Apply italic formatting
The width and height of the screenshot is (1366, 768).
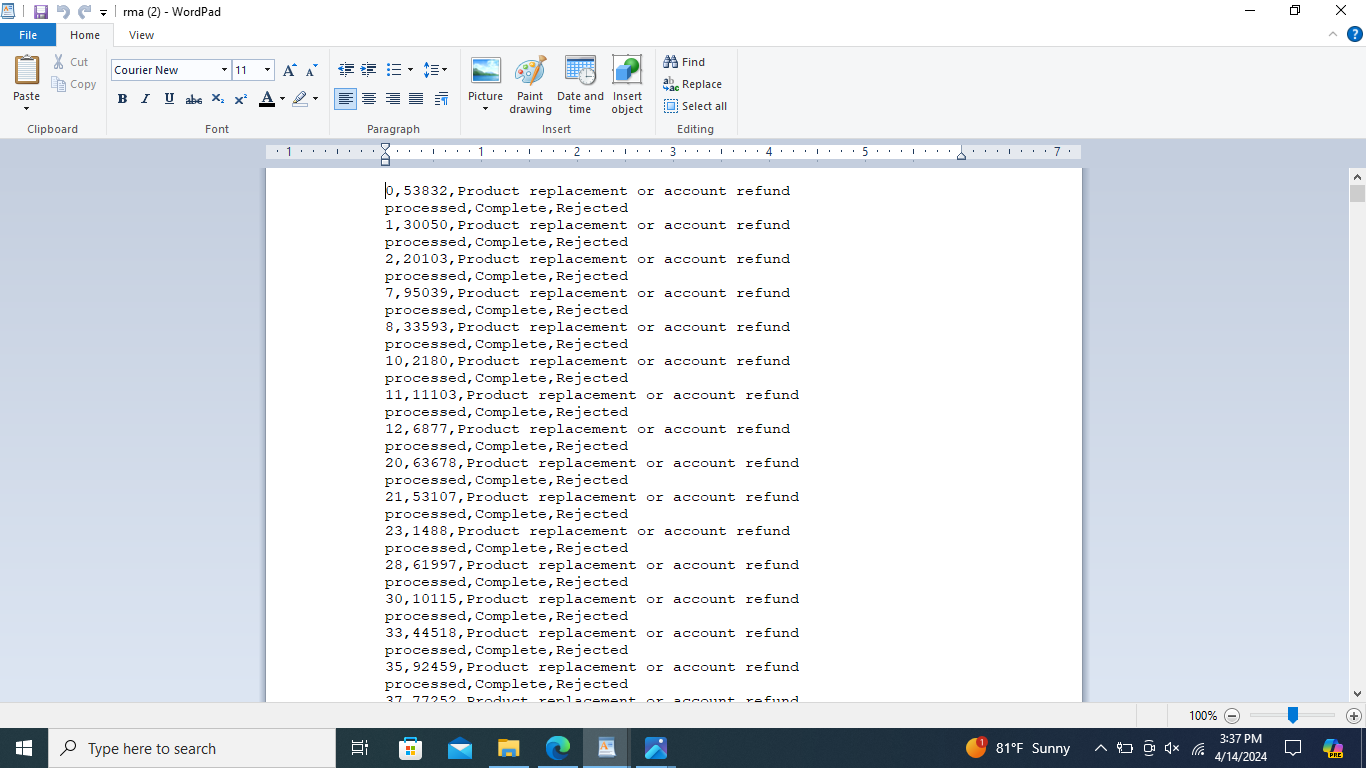[x=145, y=99]
